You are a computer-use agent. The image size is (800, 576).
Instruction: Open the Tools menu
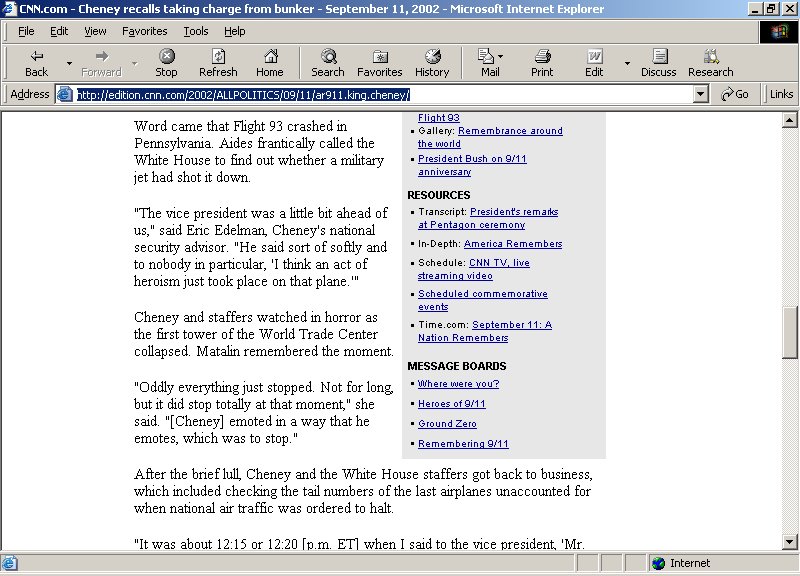pos(196,31)
